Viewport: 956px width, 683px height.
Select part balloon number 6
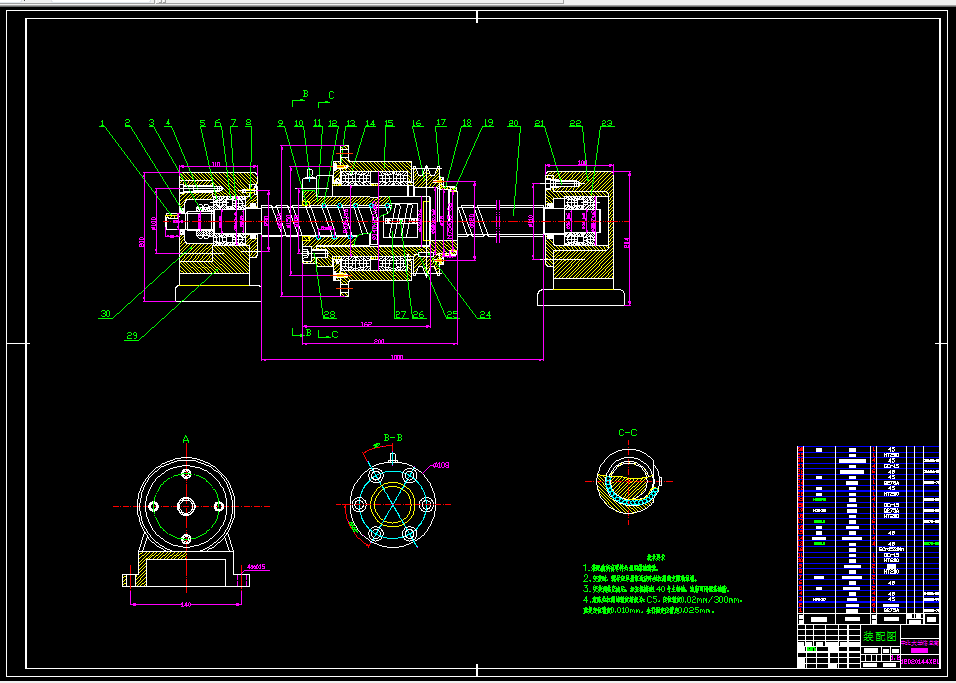click(218, 123)
